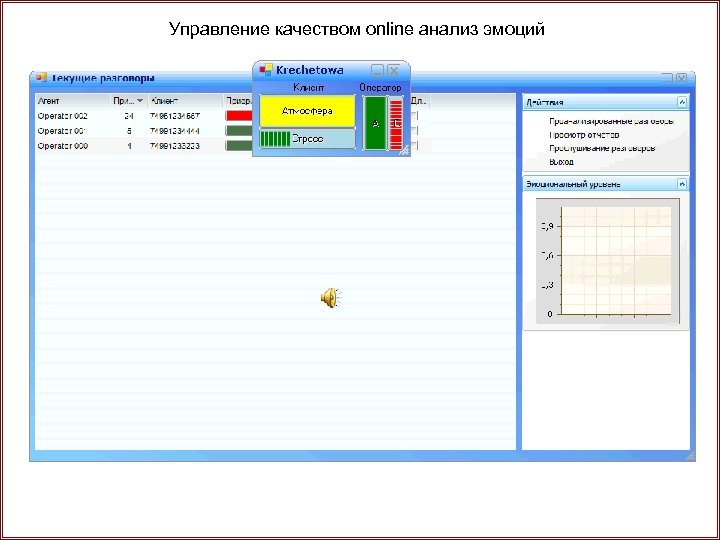Click the Оператор label in Krechetowa window
The height and width of the screenshot is (540, 720).
(380, 87)
